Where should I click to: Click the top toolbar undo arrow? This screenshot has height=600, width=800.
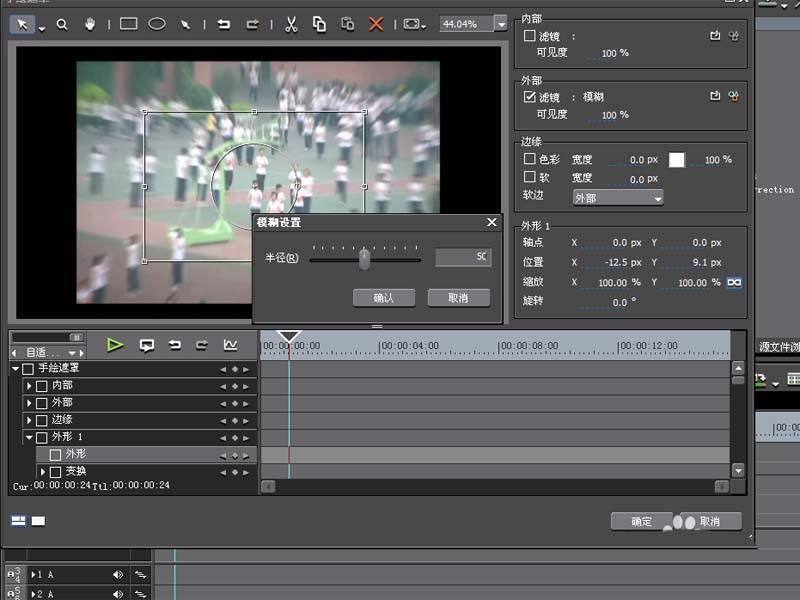point(223,24)
